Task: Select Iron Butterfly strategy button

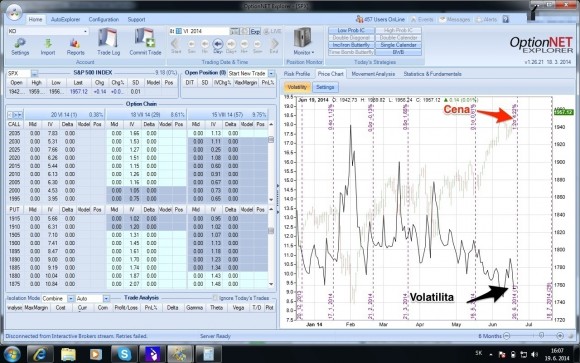Action: coord(351,45)
